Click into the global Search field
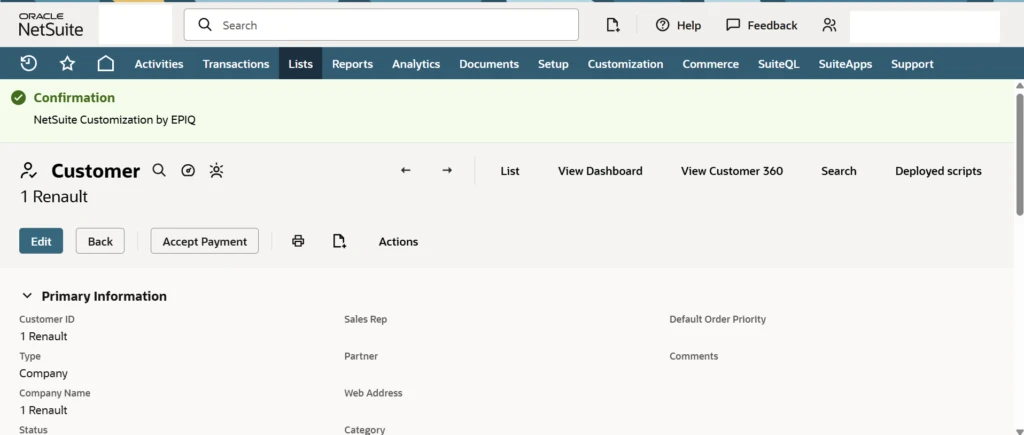Screen dimensions: 1024x435 381,25
